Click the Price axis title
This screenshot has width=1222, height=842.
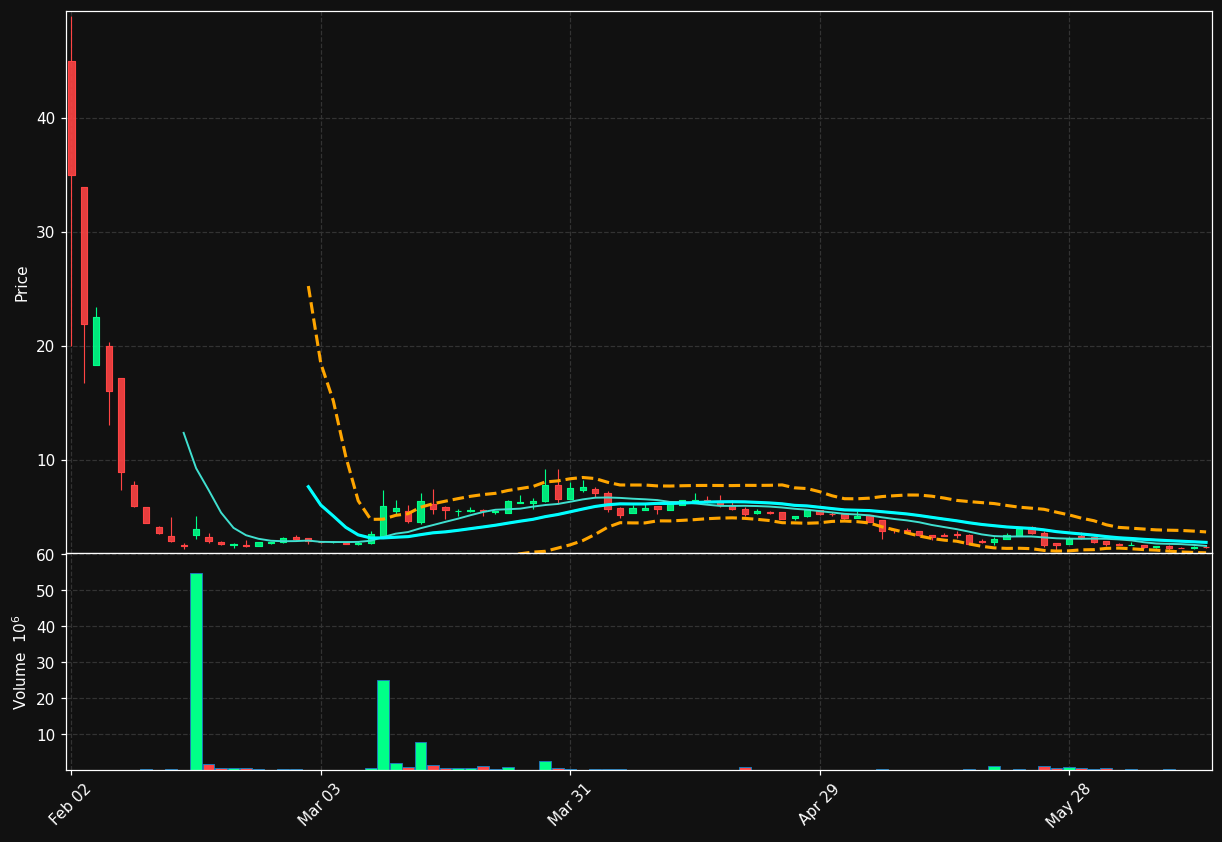tap(22, 284)
